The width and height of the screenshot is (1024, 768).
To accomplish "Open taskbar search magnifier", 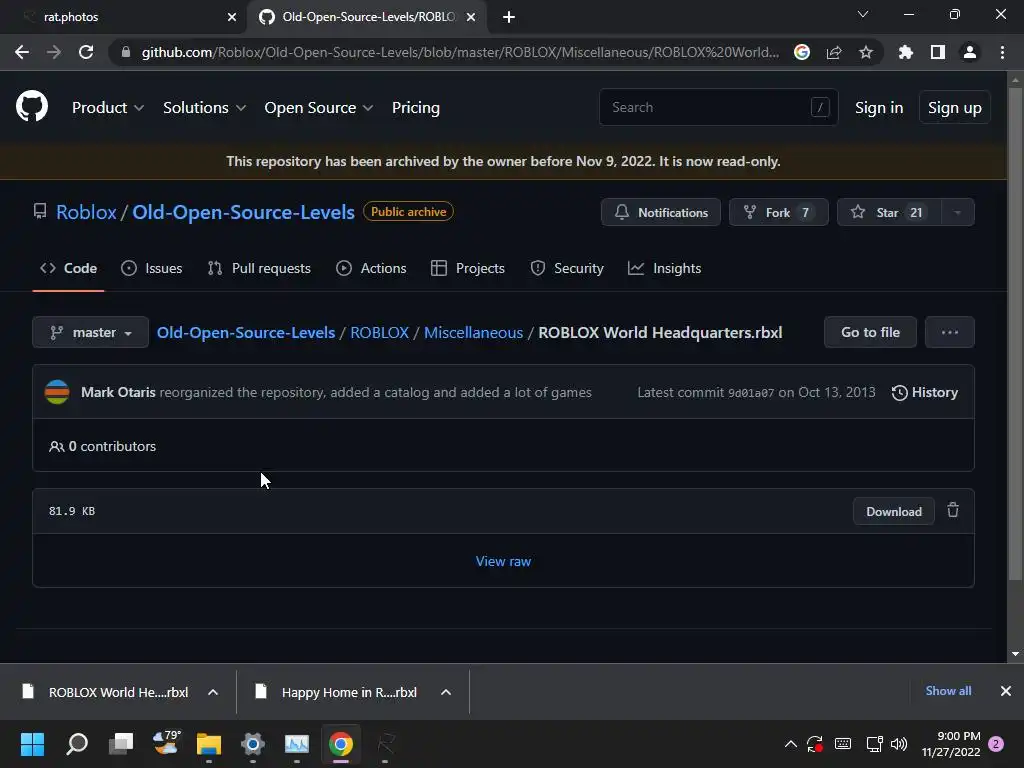I will coord(76,743).
